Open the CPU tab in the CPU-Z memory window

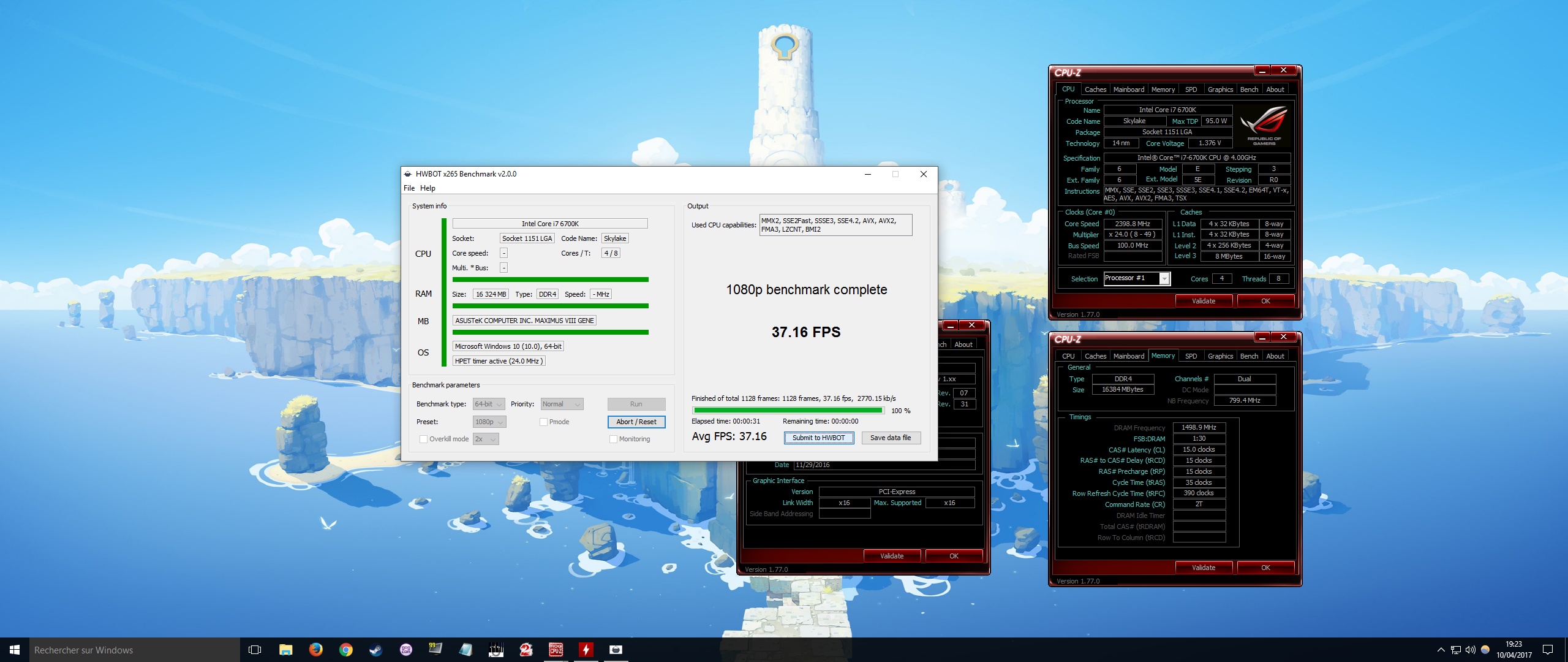(x=1068, y=356)
